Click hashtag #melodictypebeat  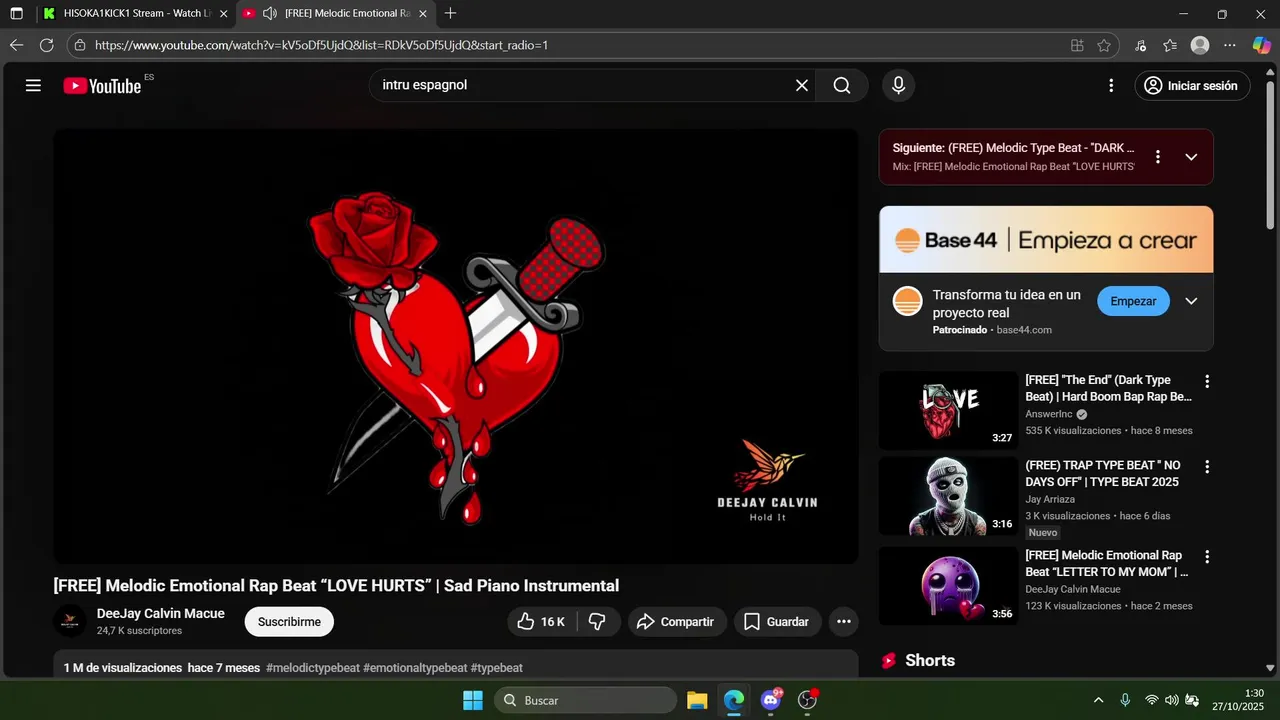click(x=312, y=668)
